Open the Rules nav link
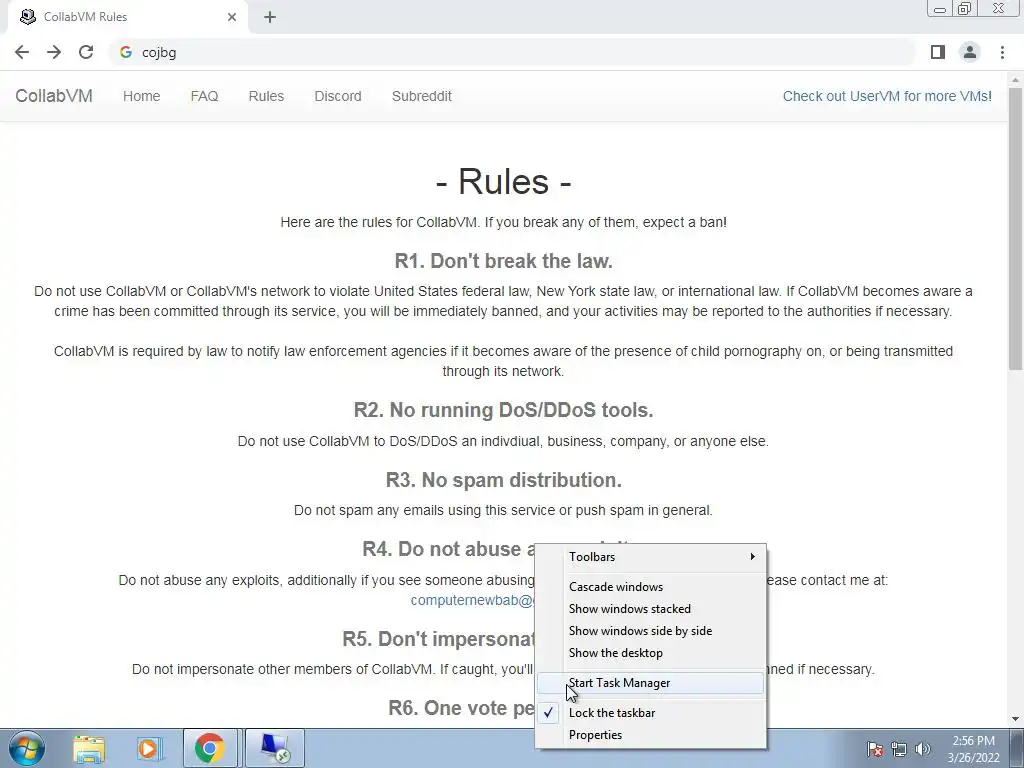This screenshot has height=768, width=1024. pyautogui.click(x=266, y=96)
